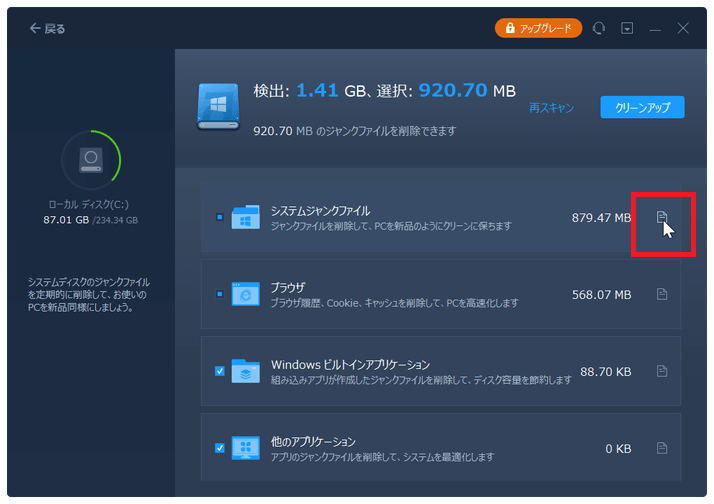Click the ブラウザ category icon
This screenshot has height=504, width=714.
(245, 294)
